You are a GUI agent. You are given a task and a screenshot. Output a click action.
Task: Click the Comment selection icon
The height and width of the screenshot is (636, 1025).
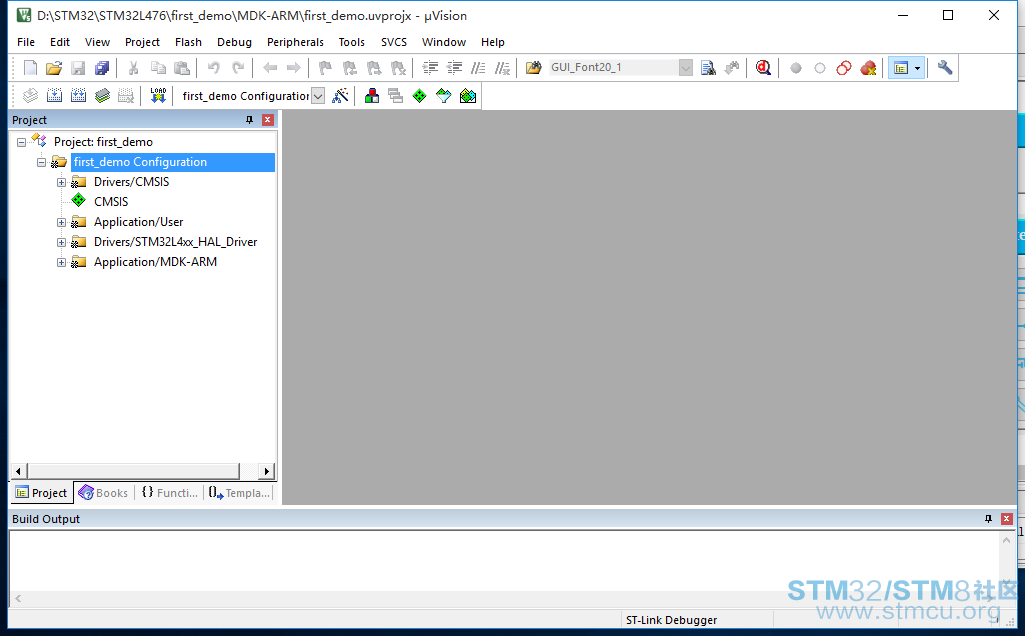coord(479,67)
